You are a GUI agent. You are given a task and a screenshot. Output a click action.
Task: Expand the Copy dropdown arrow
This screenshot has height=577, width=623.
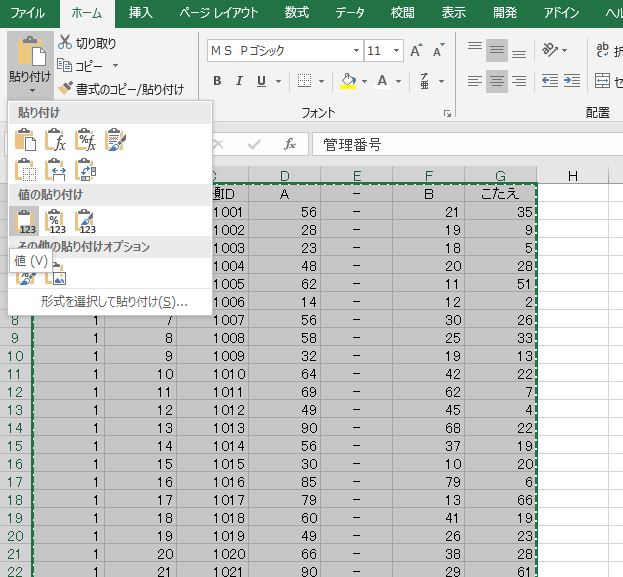pos(115,65)
